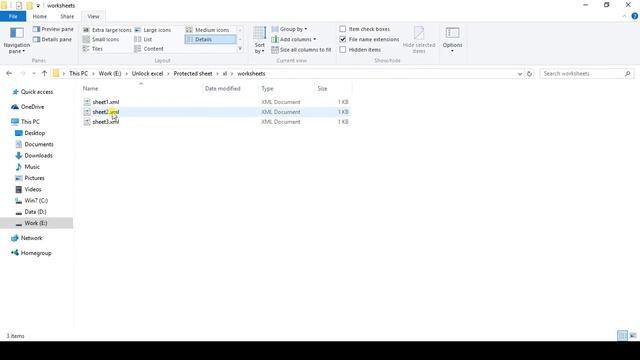The width and height of the screenshot is (640, 360).
Task: Open Documents in navigation pane
Action: [x=34, y=144]
